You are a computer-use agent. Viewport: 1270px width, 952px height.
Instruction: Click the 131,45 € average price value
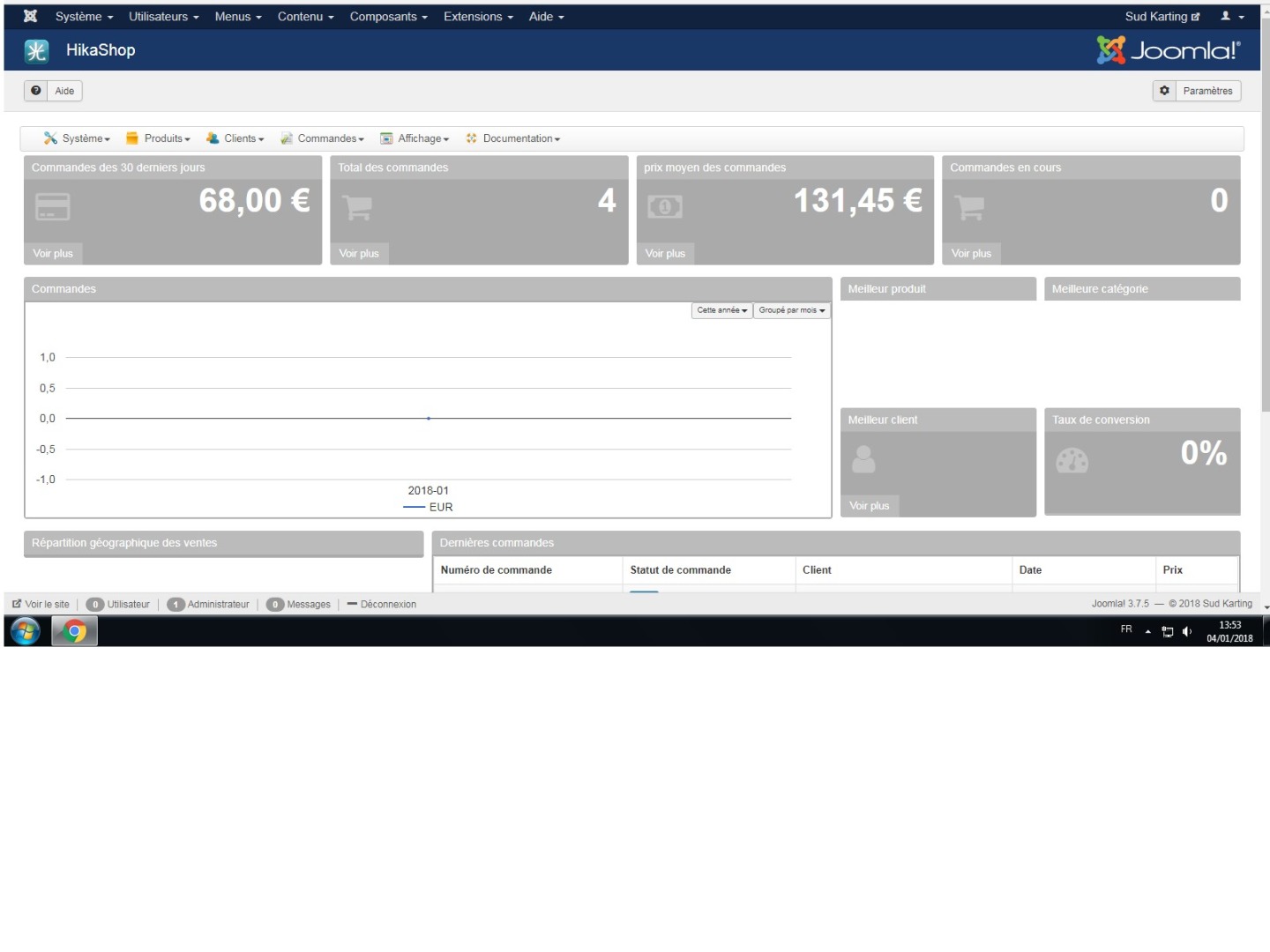tap(858, 201)
